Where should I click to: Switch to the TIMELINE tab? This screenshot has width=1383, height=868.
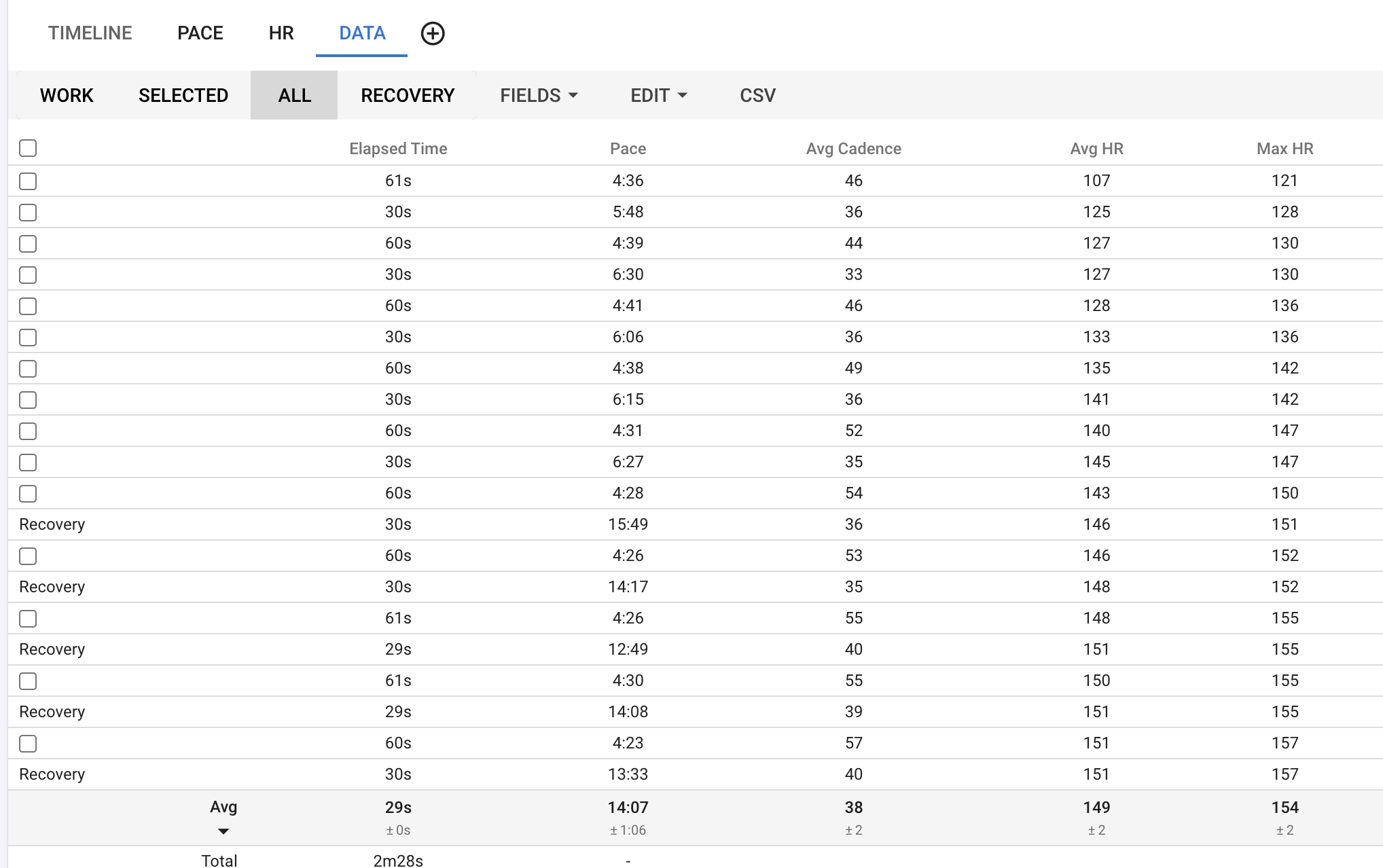(90, 33)
